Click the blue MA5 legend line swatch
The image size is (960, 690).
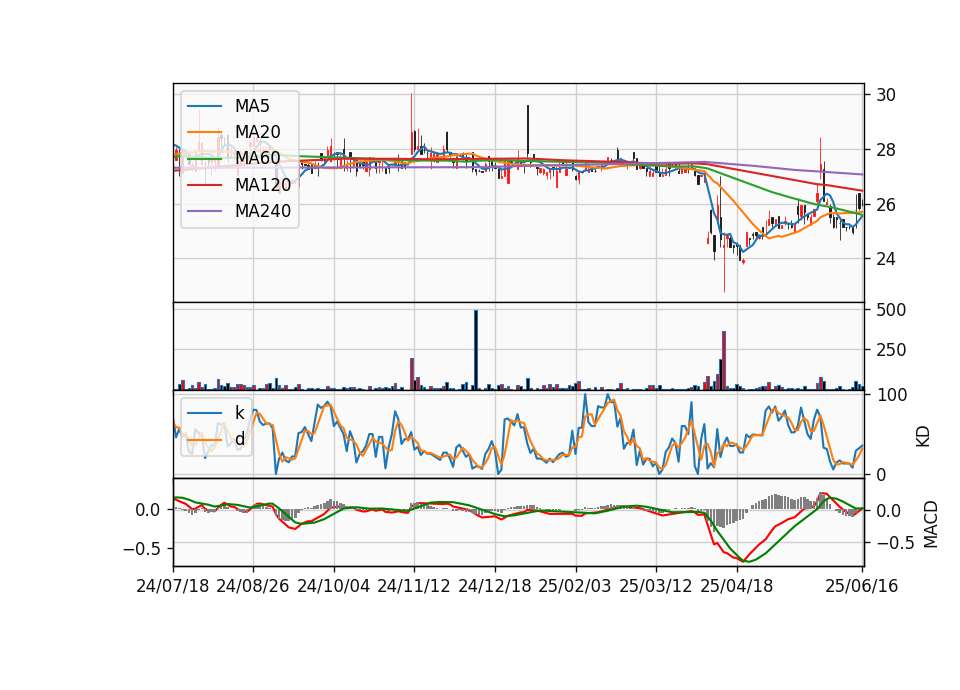[204, 106]
